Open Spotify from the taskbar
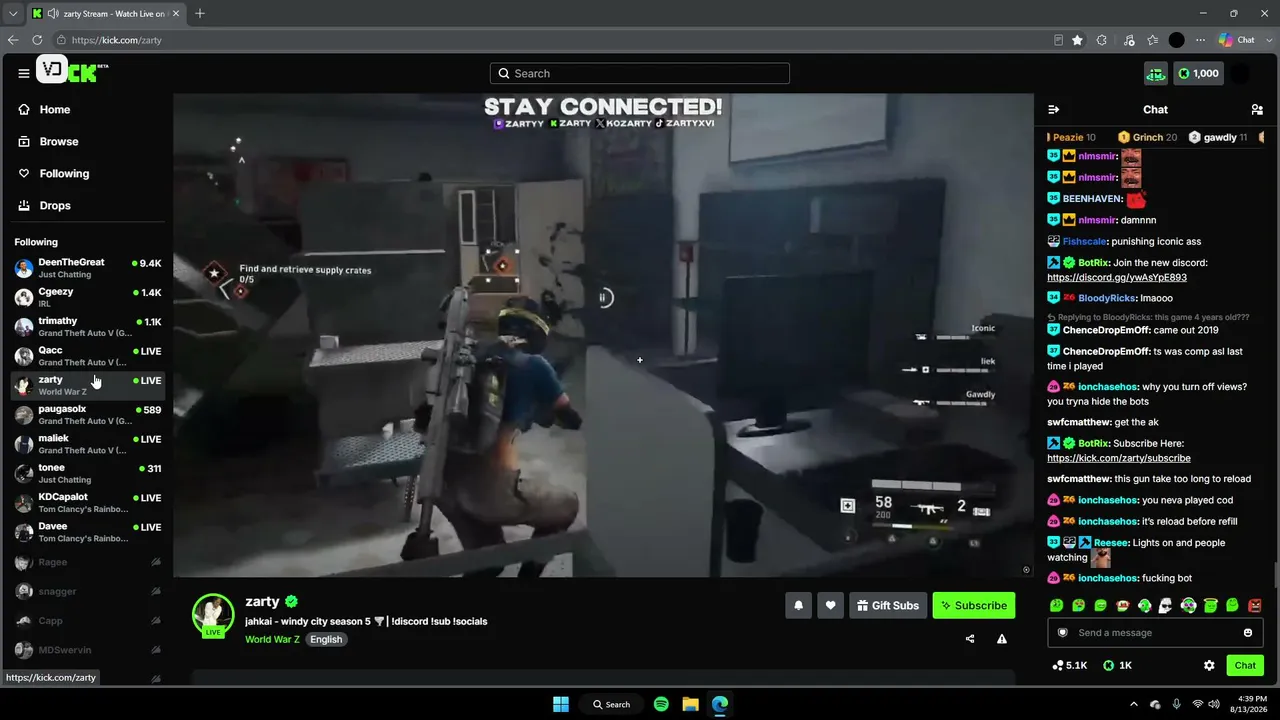 661,704
